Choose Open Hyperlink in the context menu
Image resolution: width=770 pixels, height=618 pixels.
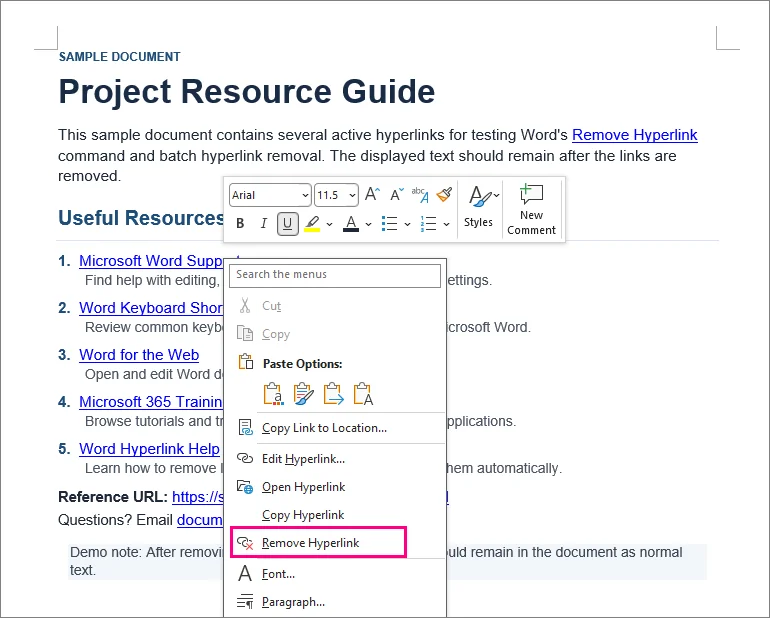(336, 487)
